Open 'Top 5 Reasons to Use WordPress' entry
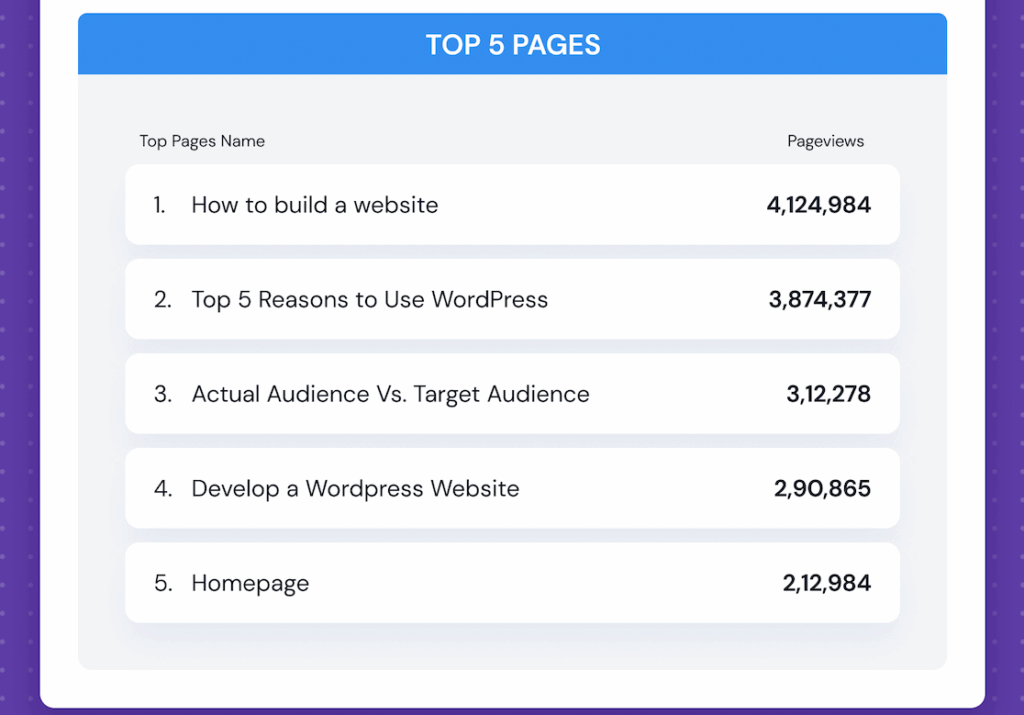 [370, 299]
